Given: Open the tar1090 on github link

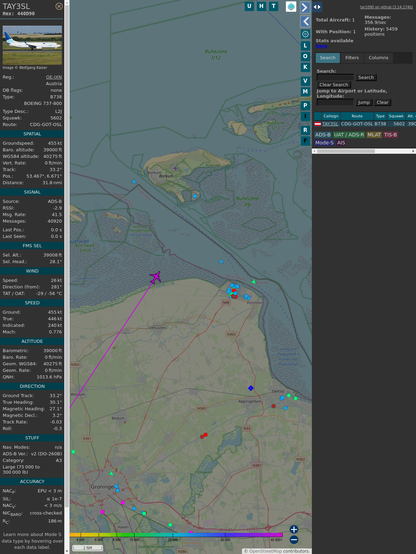Looking at the screenshot, I should [x=386, y=7].
